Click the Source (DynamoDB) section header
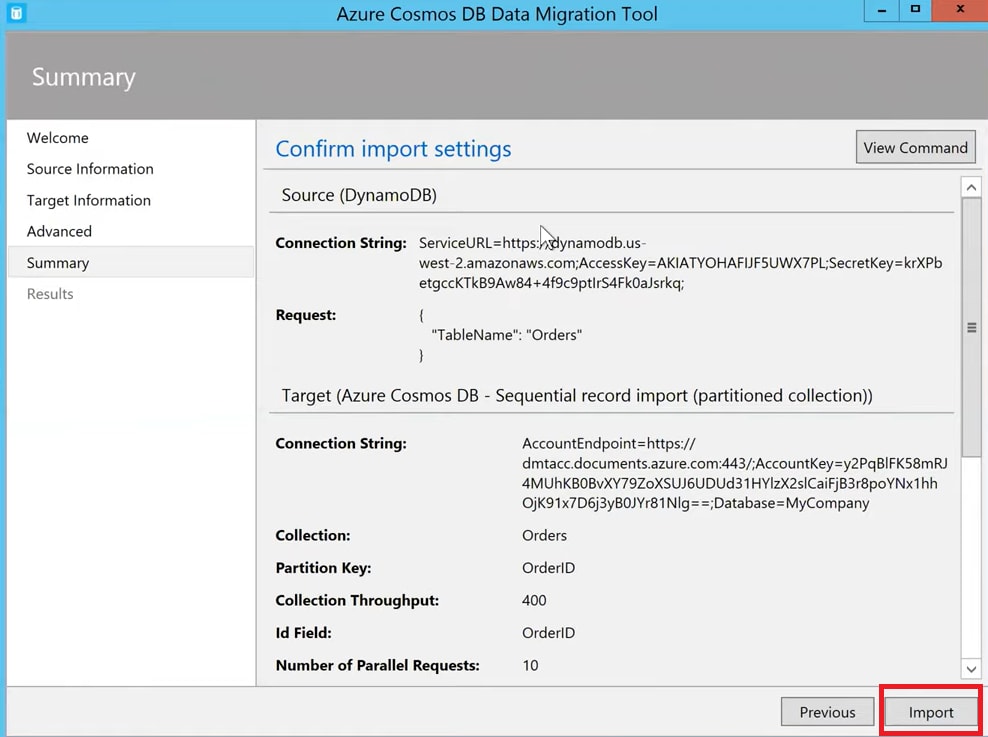Viewport: 988px width, 737px height. click(359, 195)
